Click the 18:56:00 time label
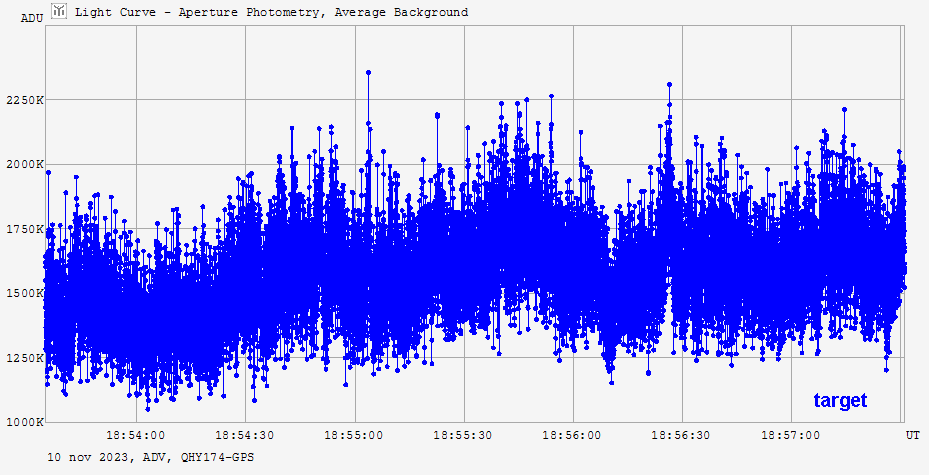The image size is (929, 475). click(x=572, y=435)
